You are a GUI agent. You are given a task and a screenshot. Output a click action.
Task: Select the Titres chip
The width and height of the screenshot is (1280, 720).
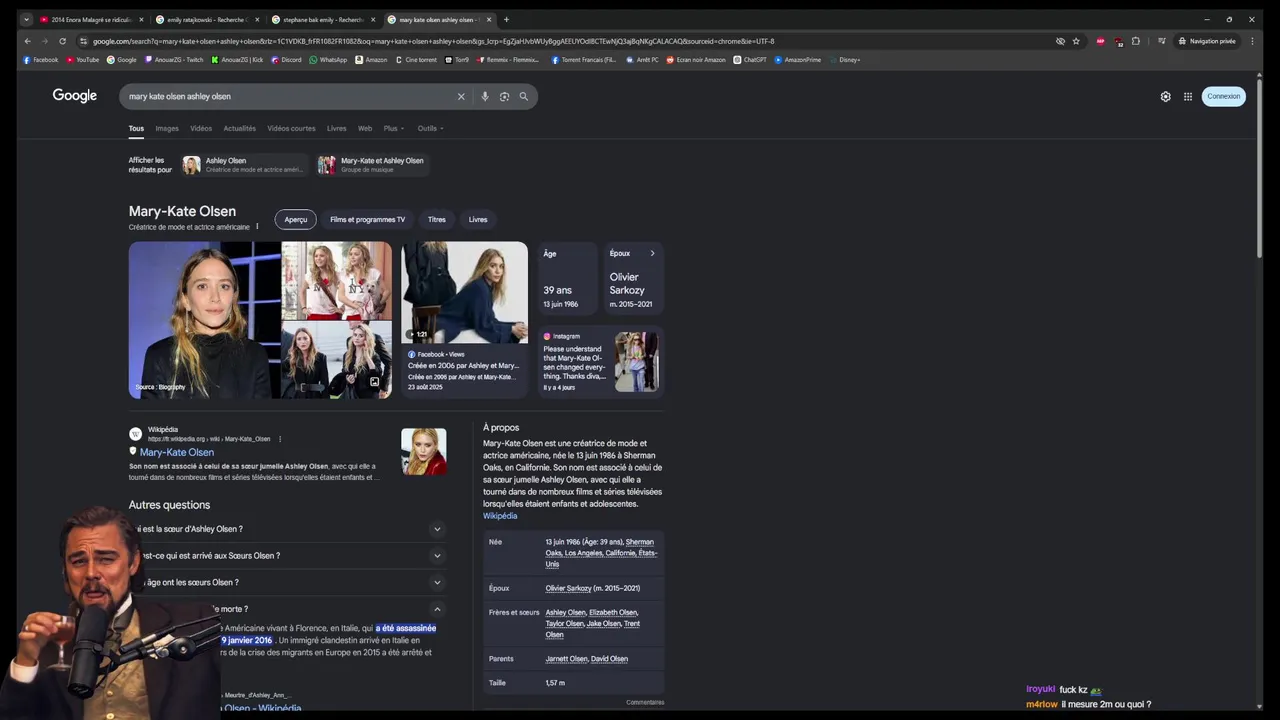[x=437, y=220]
